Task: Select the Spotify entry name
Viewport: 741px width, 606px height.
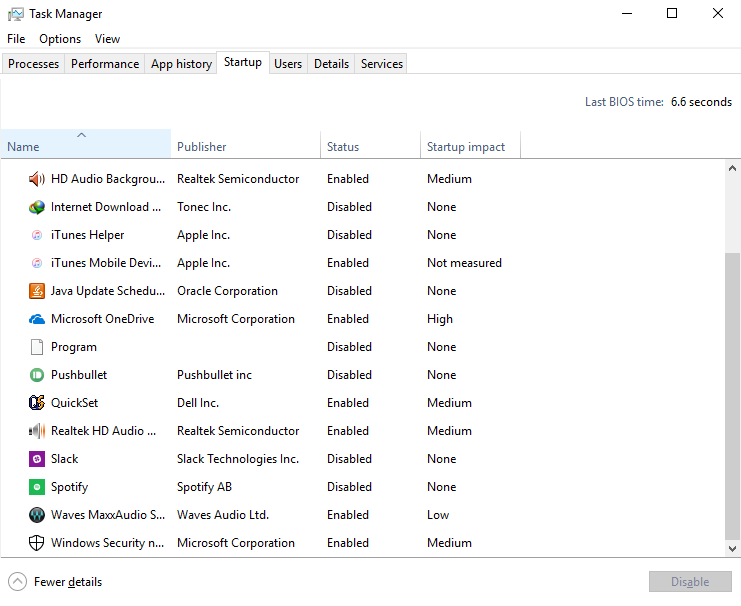Action: [x=69, y=487]
